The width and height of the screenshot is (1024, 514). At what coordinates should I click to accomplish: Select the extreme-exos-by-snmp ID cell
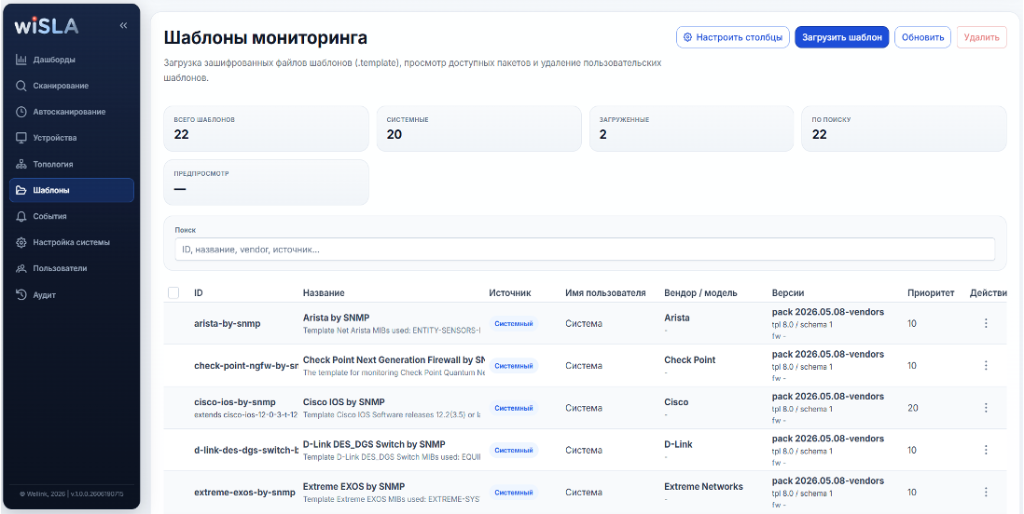click(x=245, y=492)
